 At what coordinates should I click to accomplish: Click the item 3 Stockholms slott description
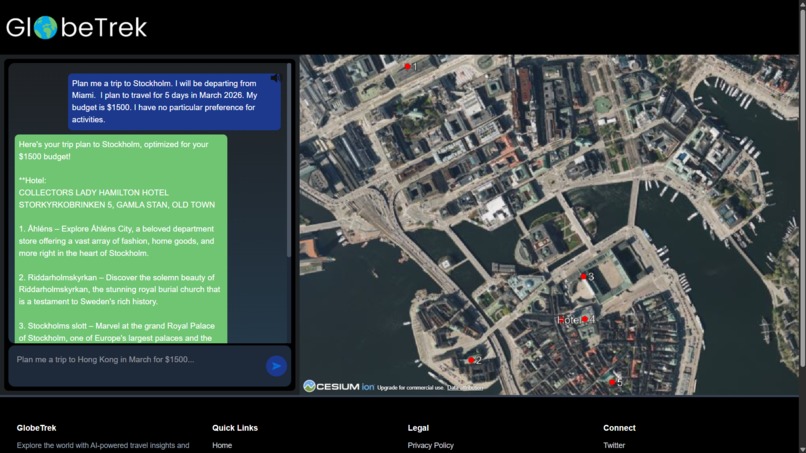(x=117, y=332)
